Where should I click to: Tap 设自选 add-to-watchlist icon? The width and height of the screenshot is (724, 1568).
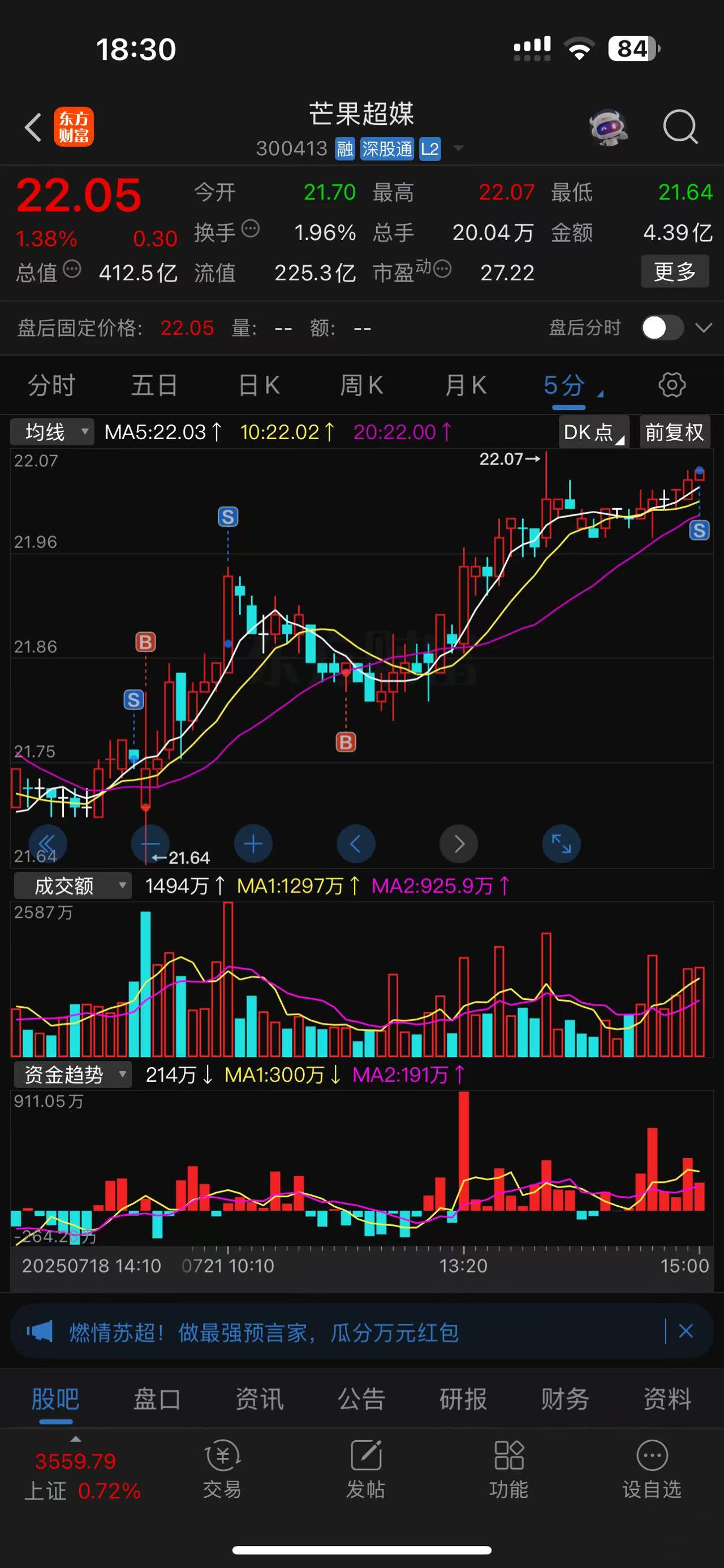(x=652, y=1456)
